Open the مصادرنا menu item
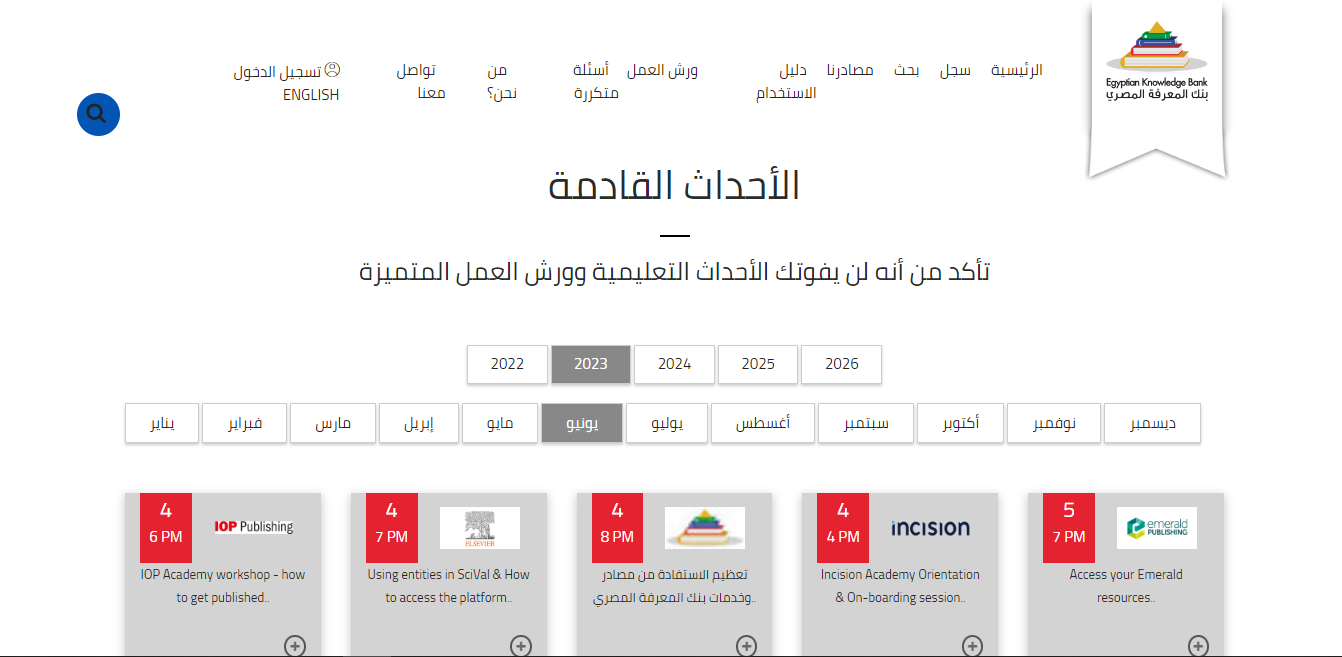 tap(850, 70)
